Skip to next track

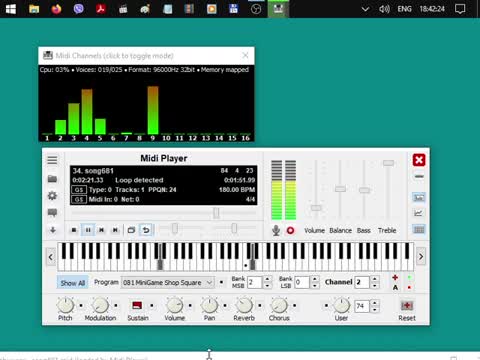[115, 230]
